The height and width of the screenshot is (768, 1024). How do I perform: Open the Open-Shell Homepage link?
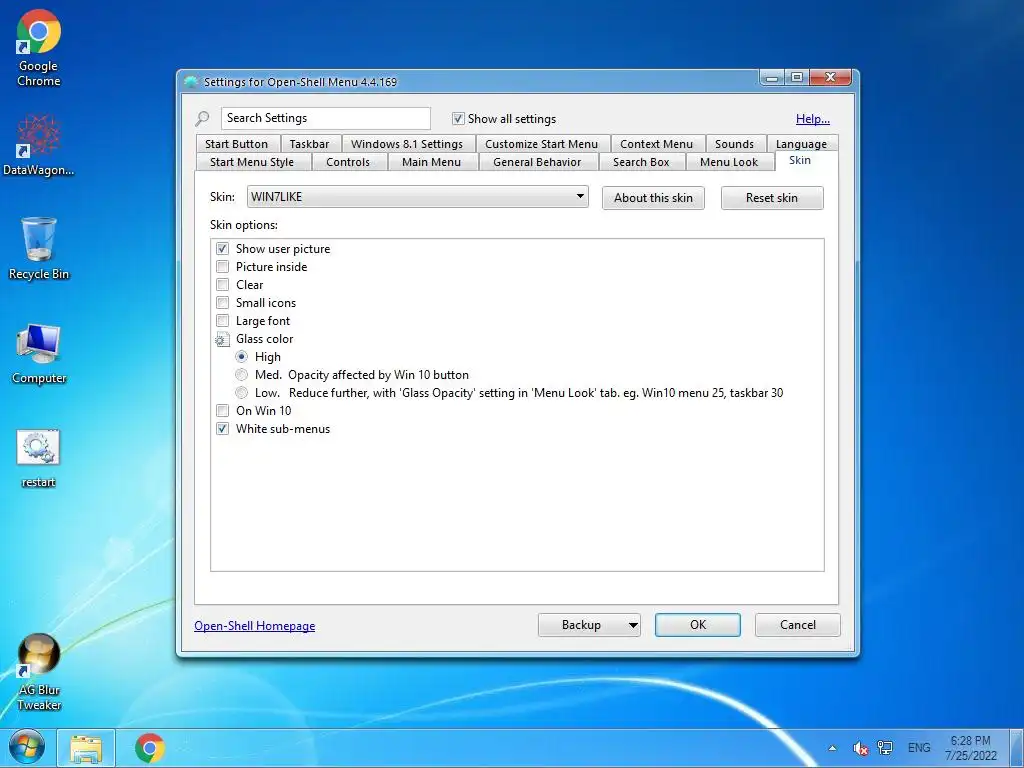point(255,626)
